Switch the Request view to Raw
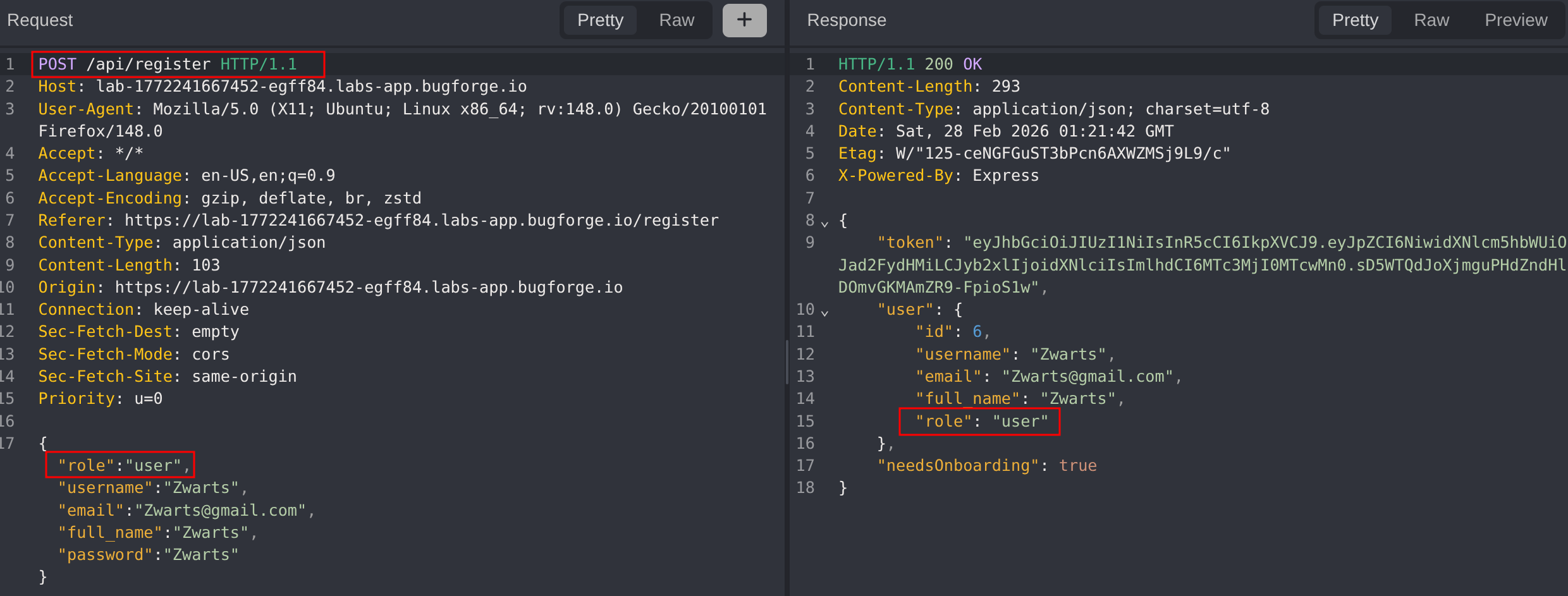 click(x=676, y=20)
